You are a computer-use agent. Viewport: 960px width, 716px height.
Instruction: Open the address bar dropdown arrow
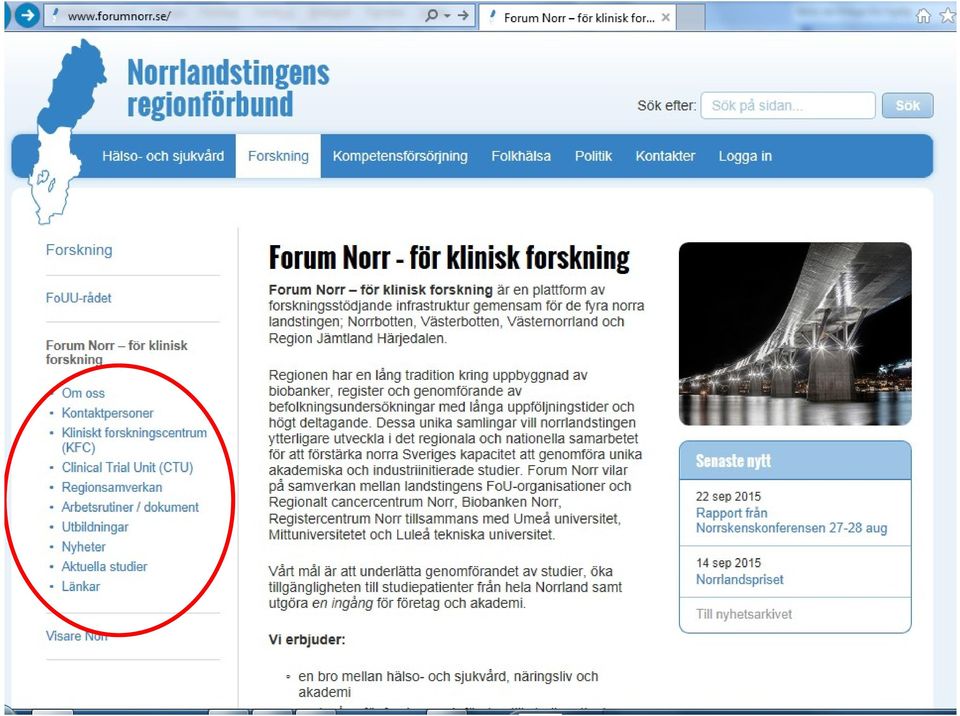tap(448, 16)
